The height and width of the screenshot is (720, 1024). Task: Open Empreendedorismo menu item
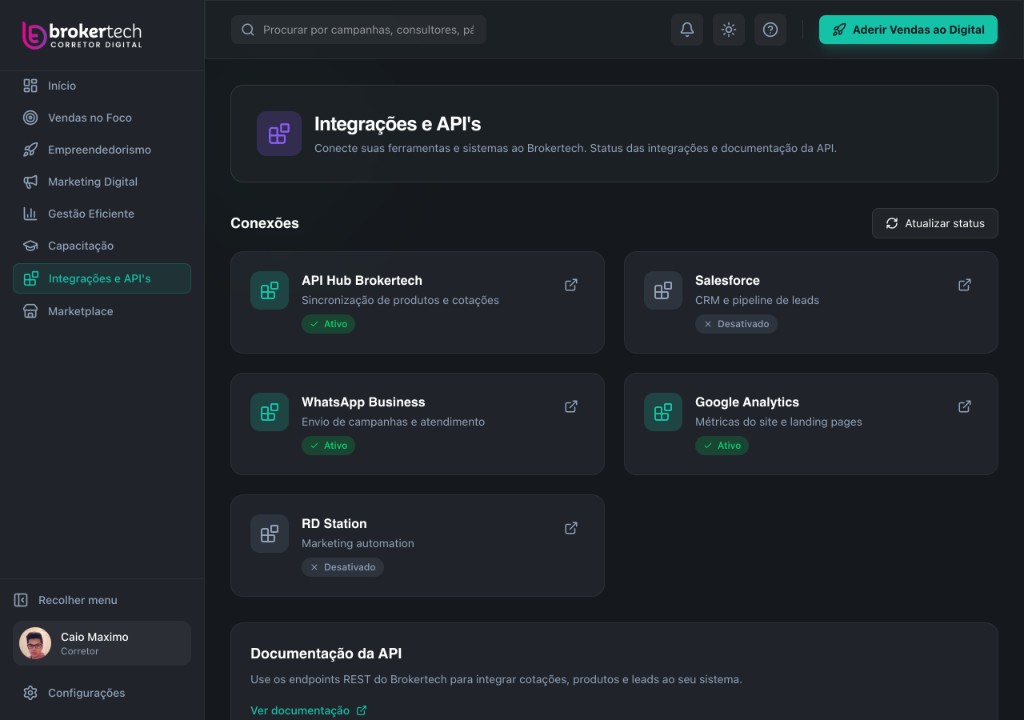point(102,150)
